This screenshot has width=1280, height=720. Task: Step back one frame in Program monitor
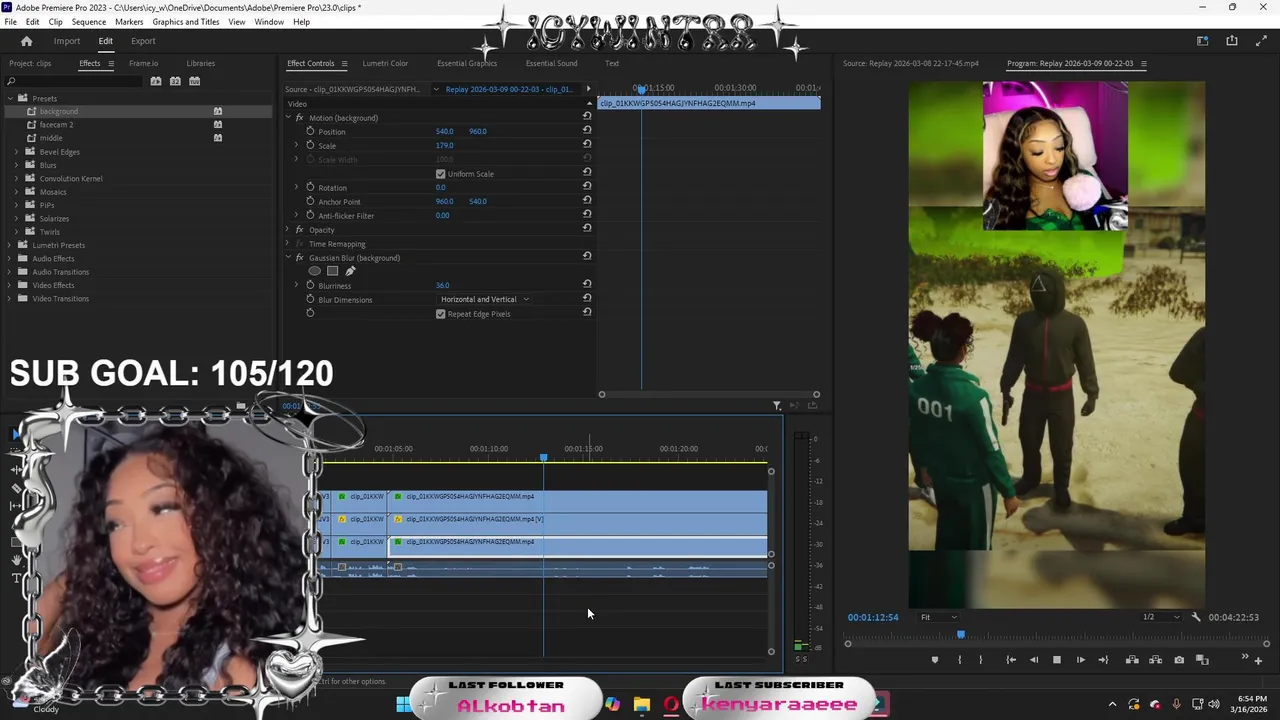coord(1034,660)
